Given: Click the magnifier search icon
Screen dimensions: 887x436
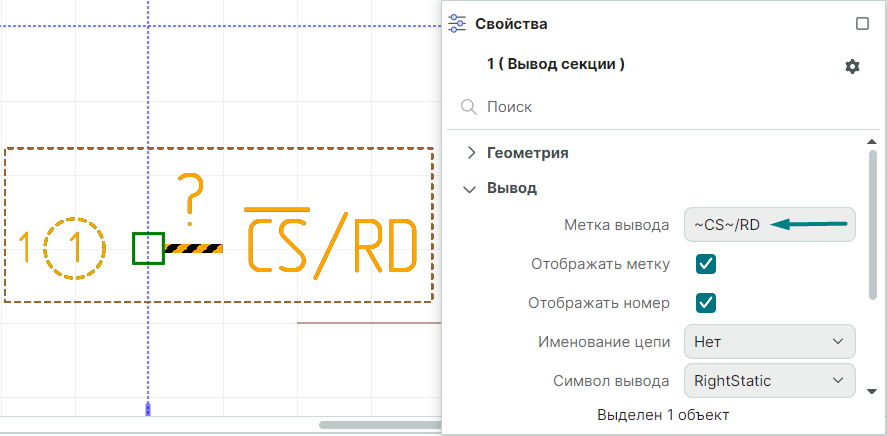Looking at the screenshot, I should (468, 106).
